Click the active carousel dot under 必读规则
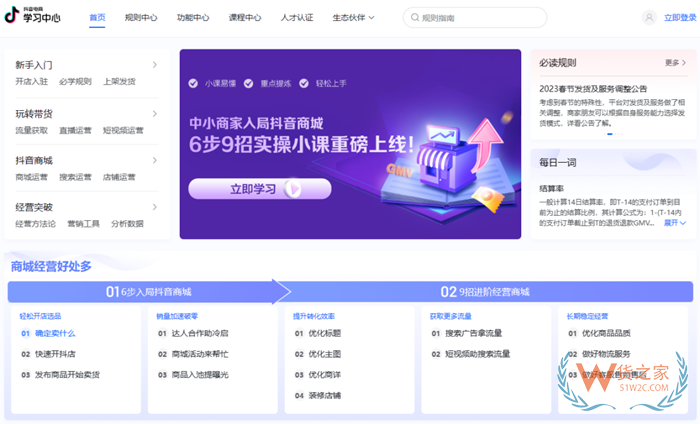This screenshot has height=424, width=700. click(610, 134)
